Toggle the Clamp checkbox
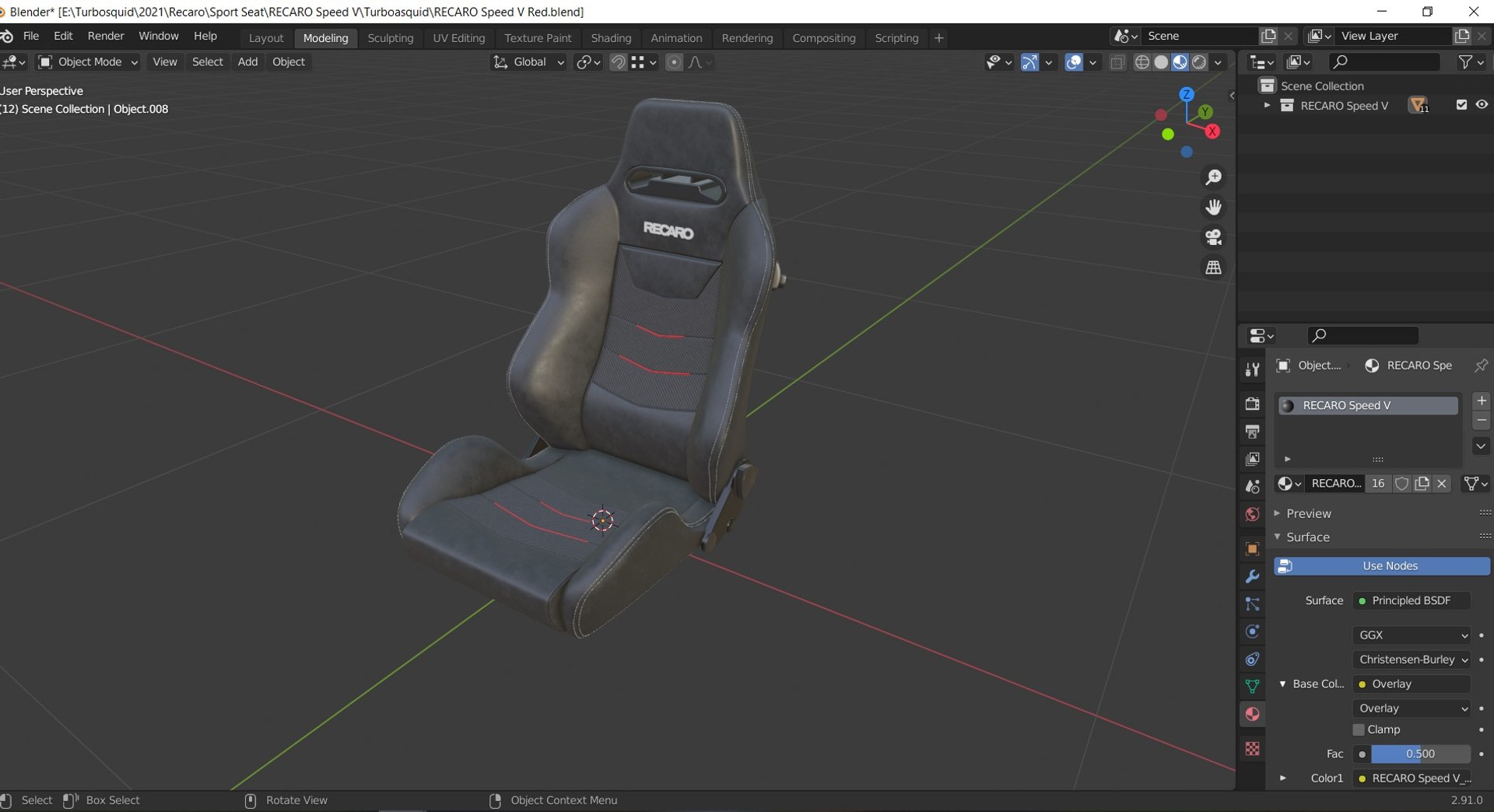The height and width of the screenshot is (812, 1494). tap(1359, 730)
